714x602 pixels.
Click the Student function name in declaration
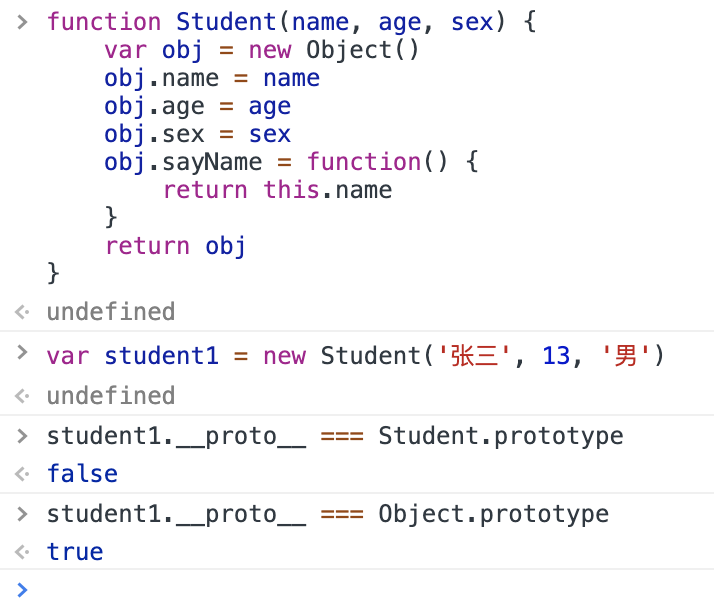[226, 22]
